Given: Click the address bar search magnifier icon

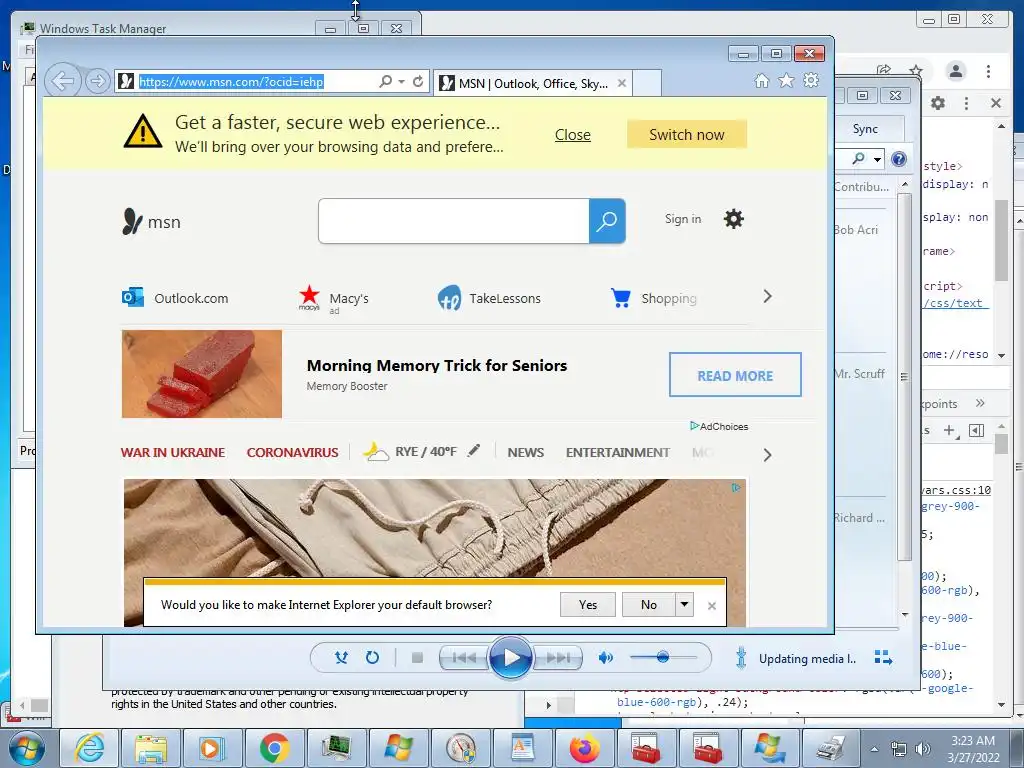Looking at the screenshot, I should 386,82.
